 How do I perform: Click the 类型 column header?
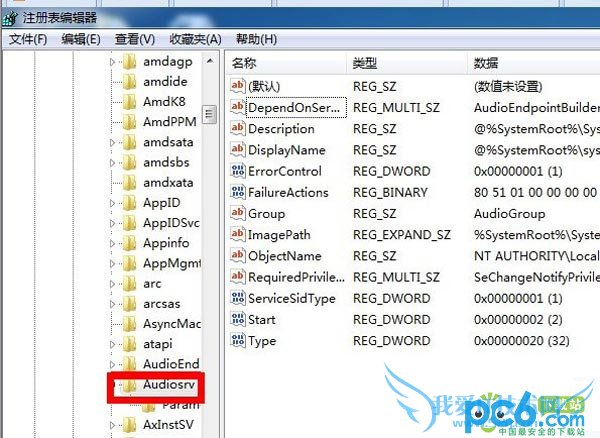(x=407, y=63)
